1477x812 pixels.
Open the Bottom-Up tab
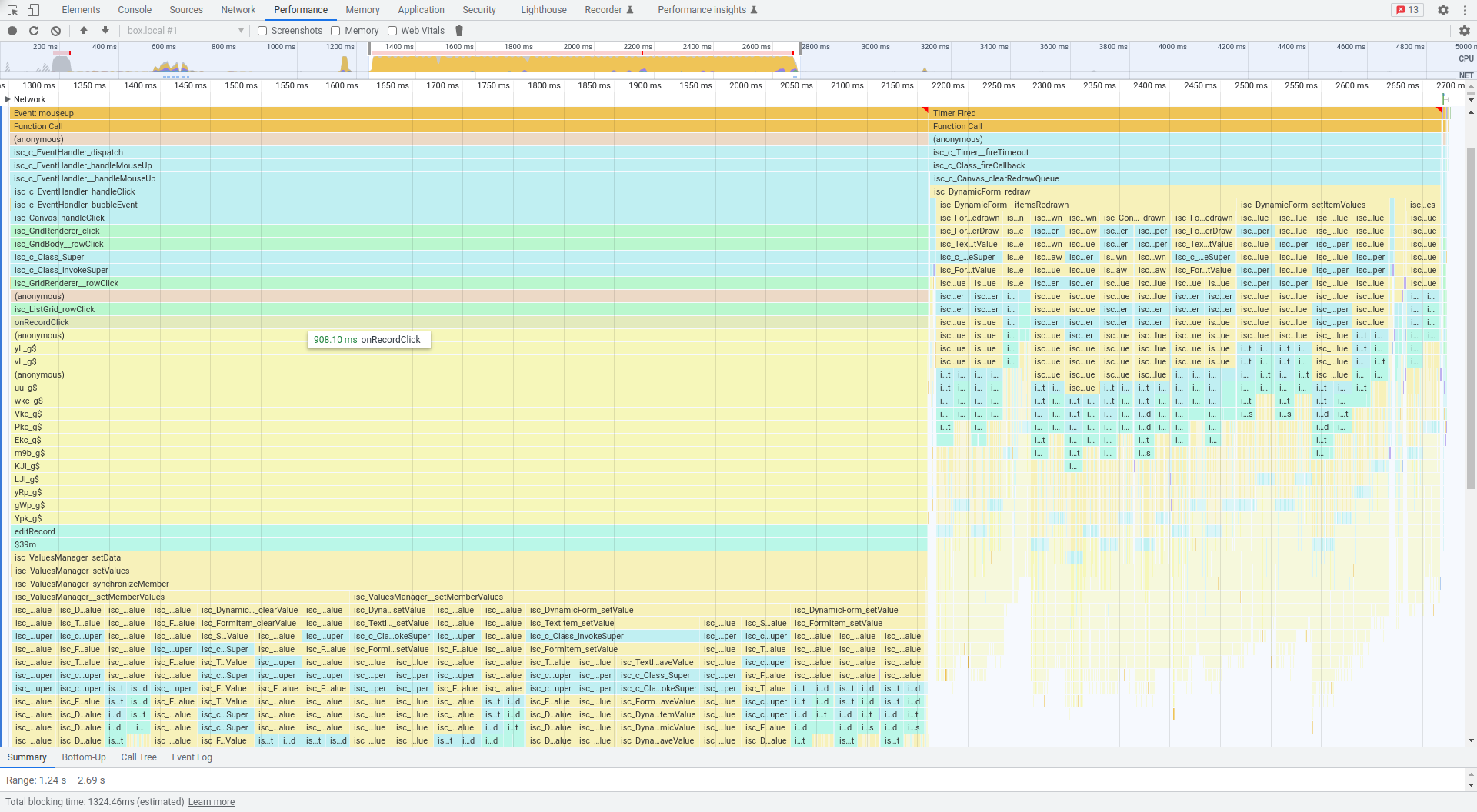click(84, 757)
